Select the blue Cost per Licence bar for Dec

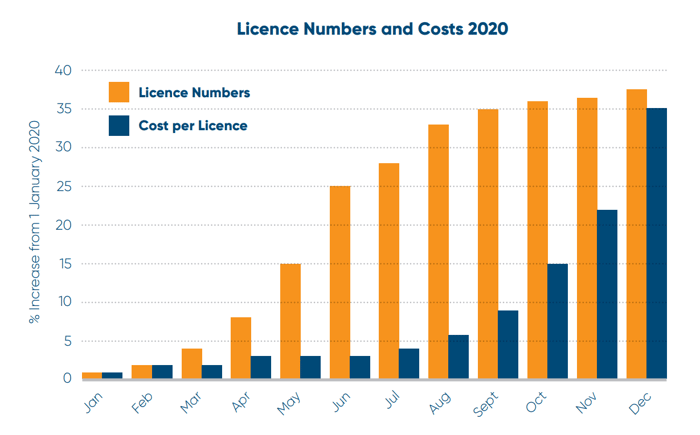coord(657,243)
